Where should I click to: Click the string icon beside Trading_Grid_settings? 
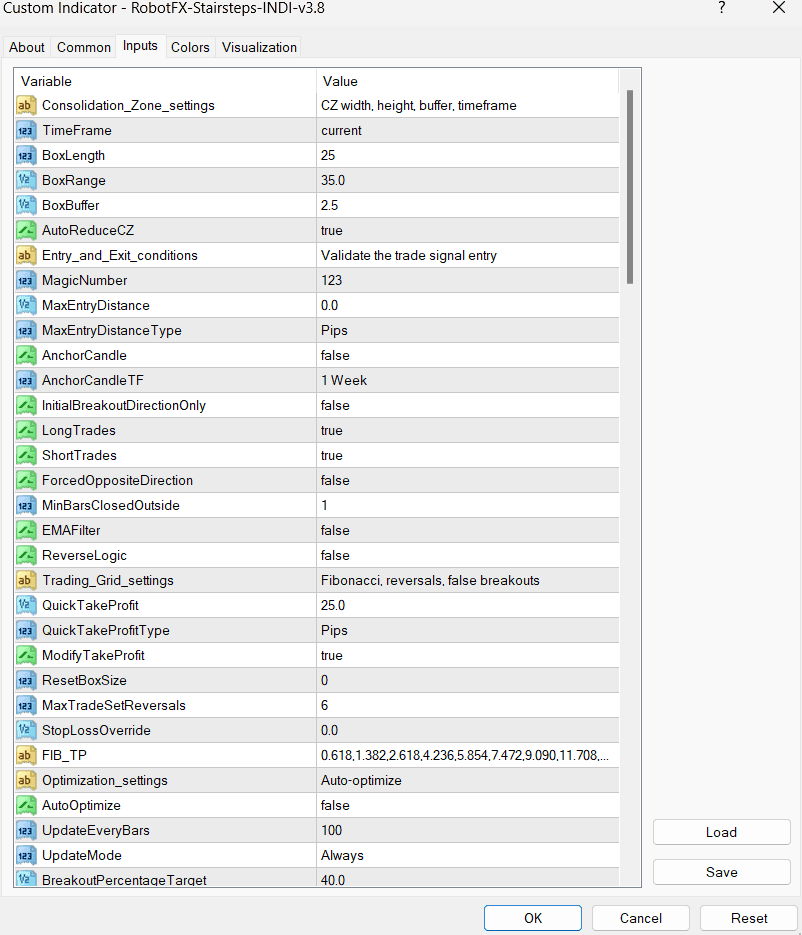point(26,581)
